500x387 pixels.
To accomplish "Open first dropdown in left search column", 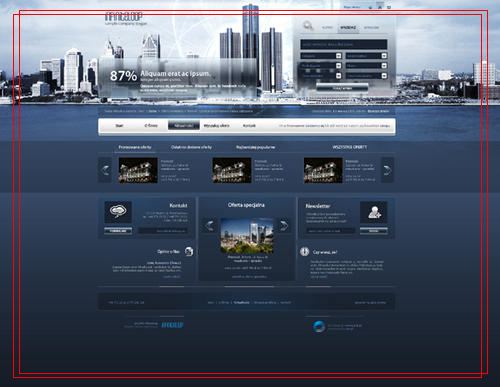I will click(x=321, y=56).
